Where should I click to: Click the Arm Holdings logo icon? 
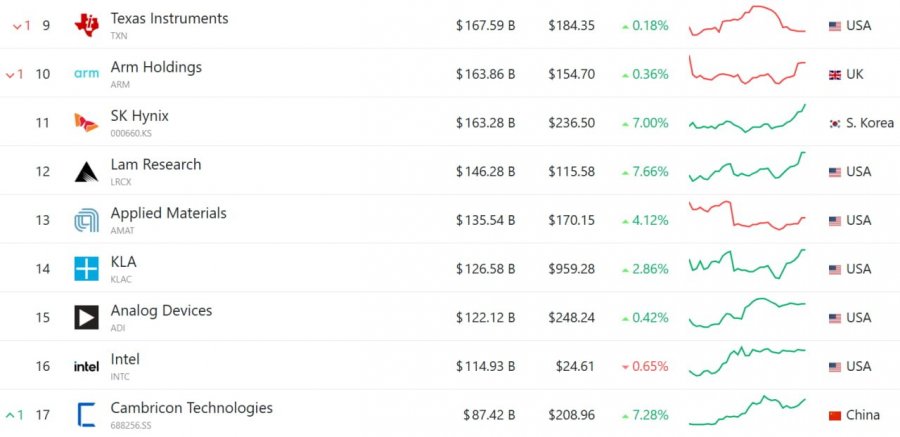pos(87,74)
